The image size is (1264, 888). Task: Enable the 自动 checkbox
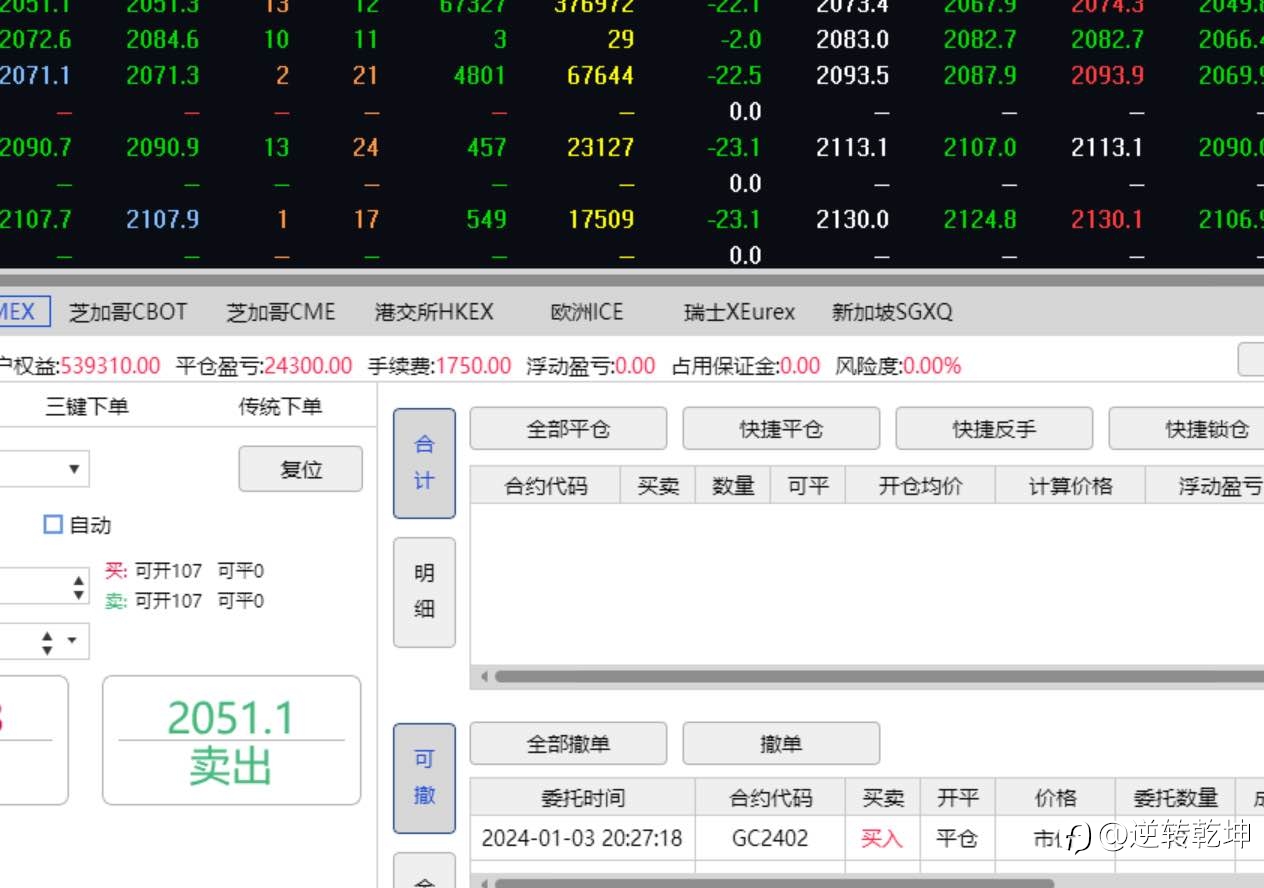[x=53, y=524]
